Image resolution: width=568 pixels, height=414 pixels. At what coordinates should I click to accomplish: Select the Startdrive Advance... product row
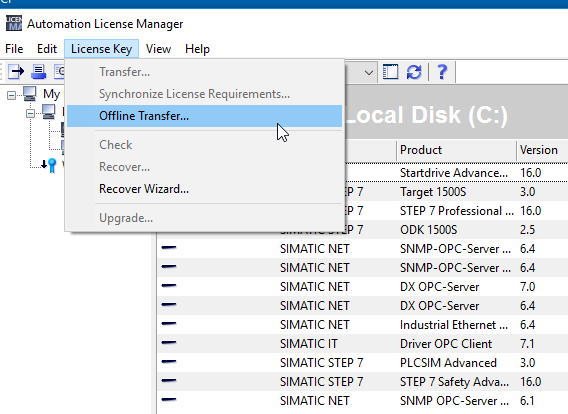(454, 173)
